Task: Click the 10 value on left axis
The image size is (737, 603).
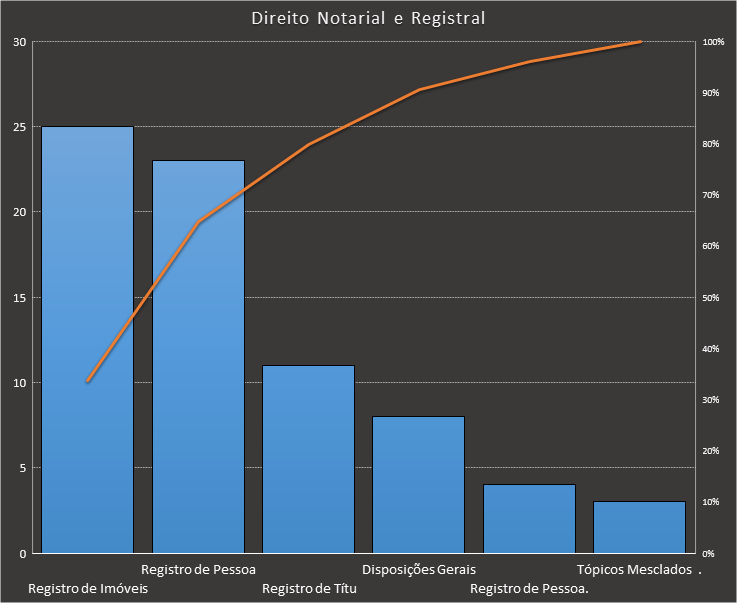Action: click(20, 382)
